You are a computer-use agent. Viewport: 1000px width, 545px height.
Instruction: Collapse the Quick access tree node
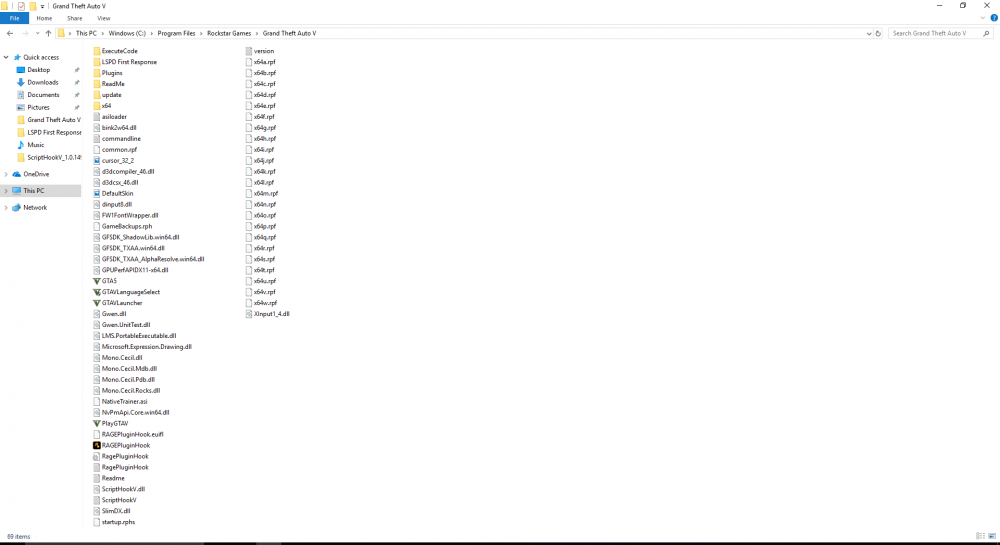(6, 57)
